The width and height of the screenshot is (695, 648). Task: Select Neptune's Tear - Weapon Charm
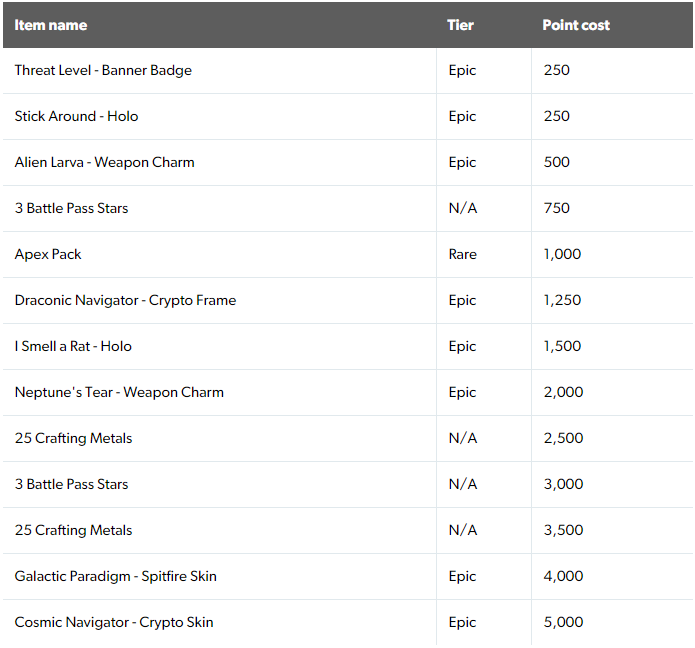point(119,392)
